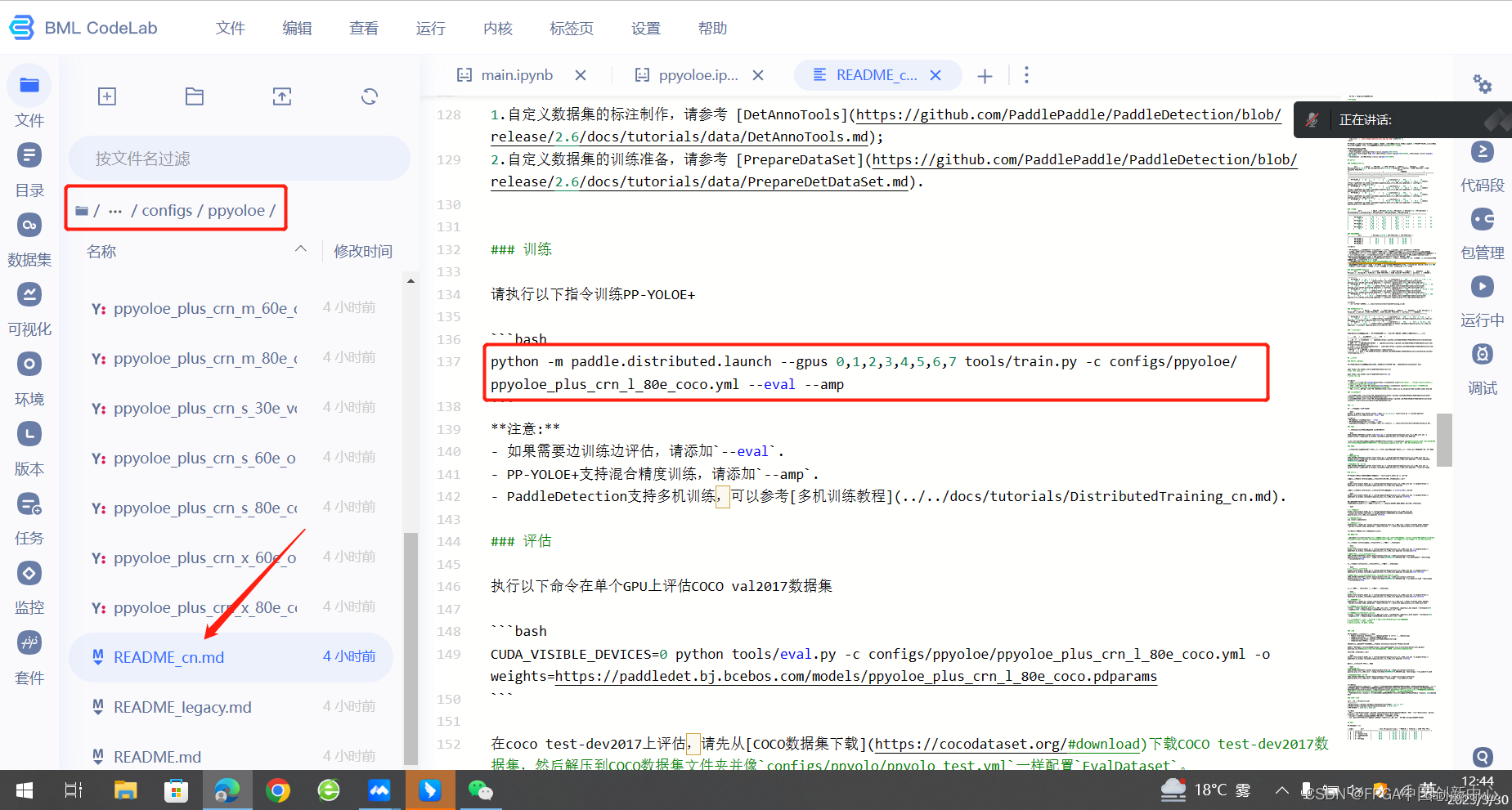Open the 监控 monitoring sidebar icon
Viewport: 1512px width, 810px height.
pos(29,573)
